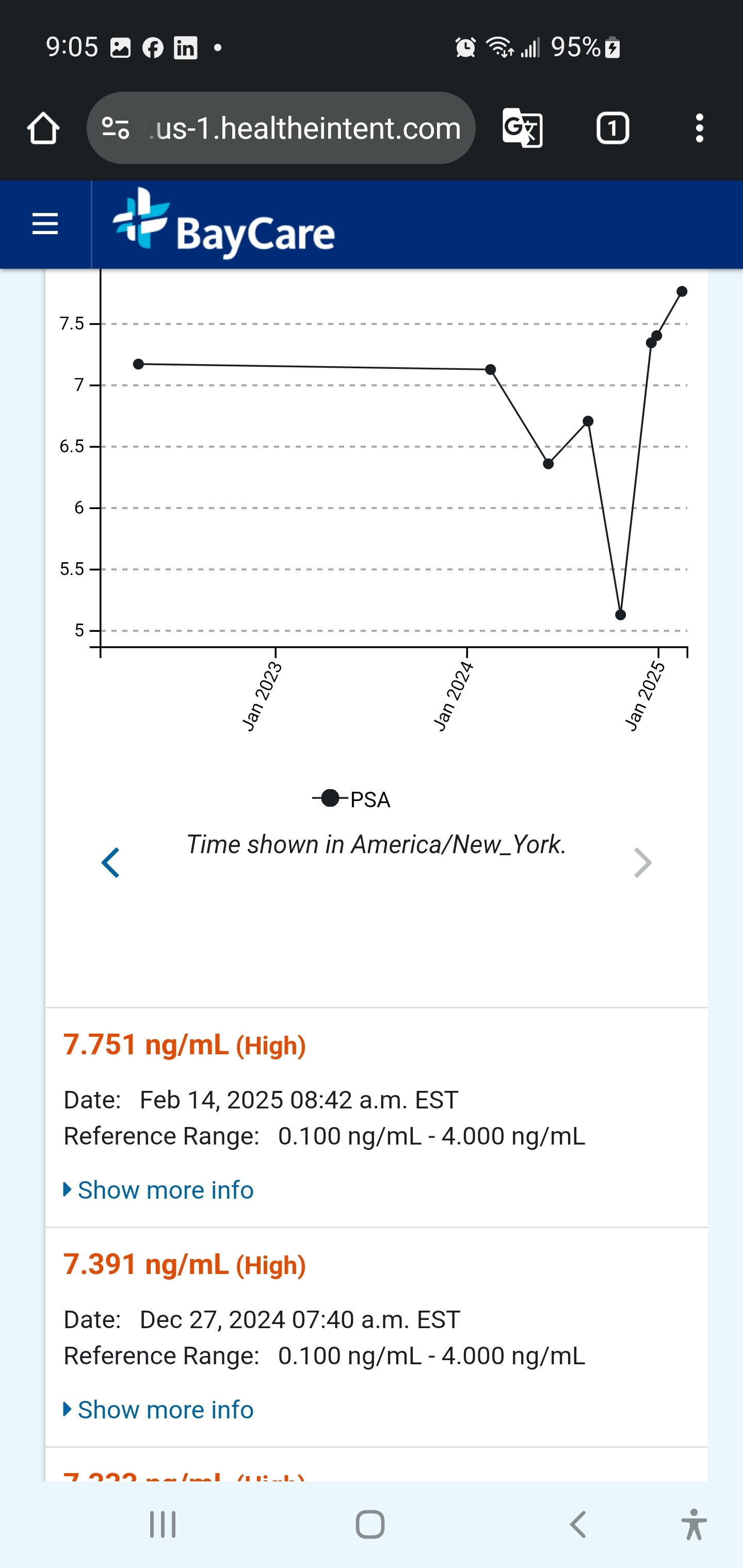Open the Chrome home page icon
The height and width of the screenshot is (1568, 743).
pyautogui.click(x=43, y=128)
